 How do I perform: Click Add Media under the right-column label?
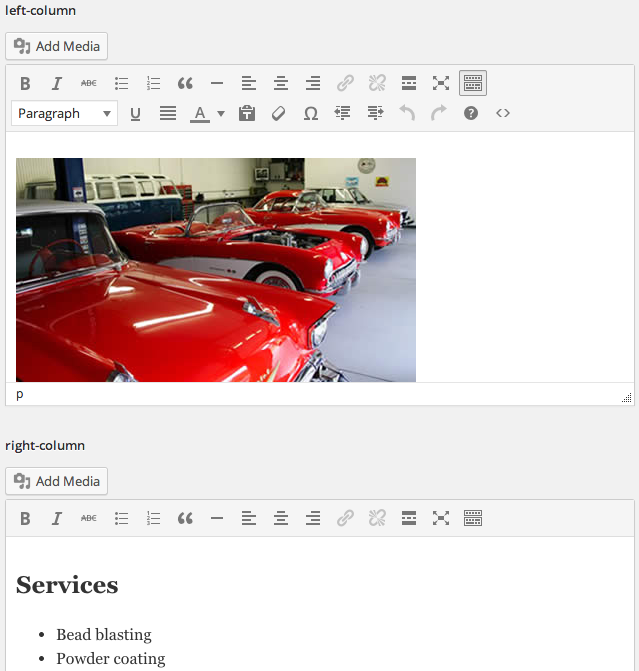pyautogui.click(x=57, y=481)
